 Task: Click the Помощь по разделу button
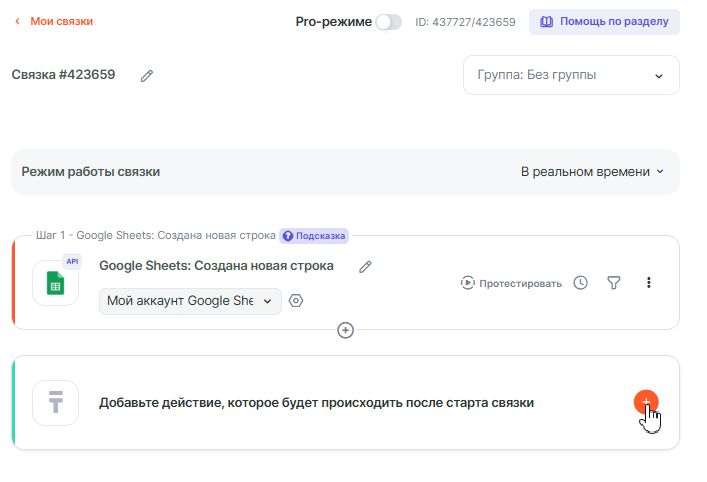(604, 21)
